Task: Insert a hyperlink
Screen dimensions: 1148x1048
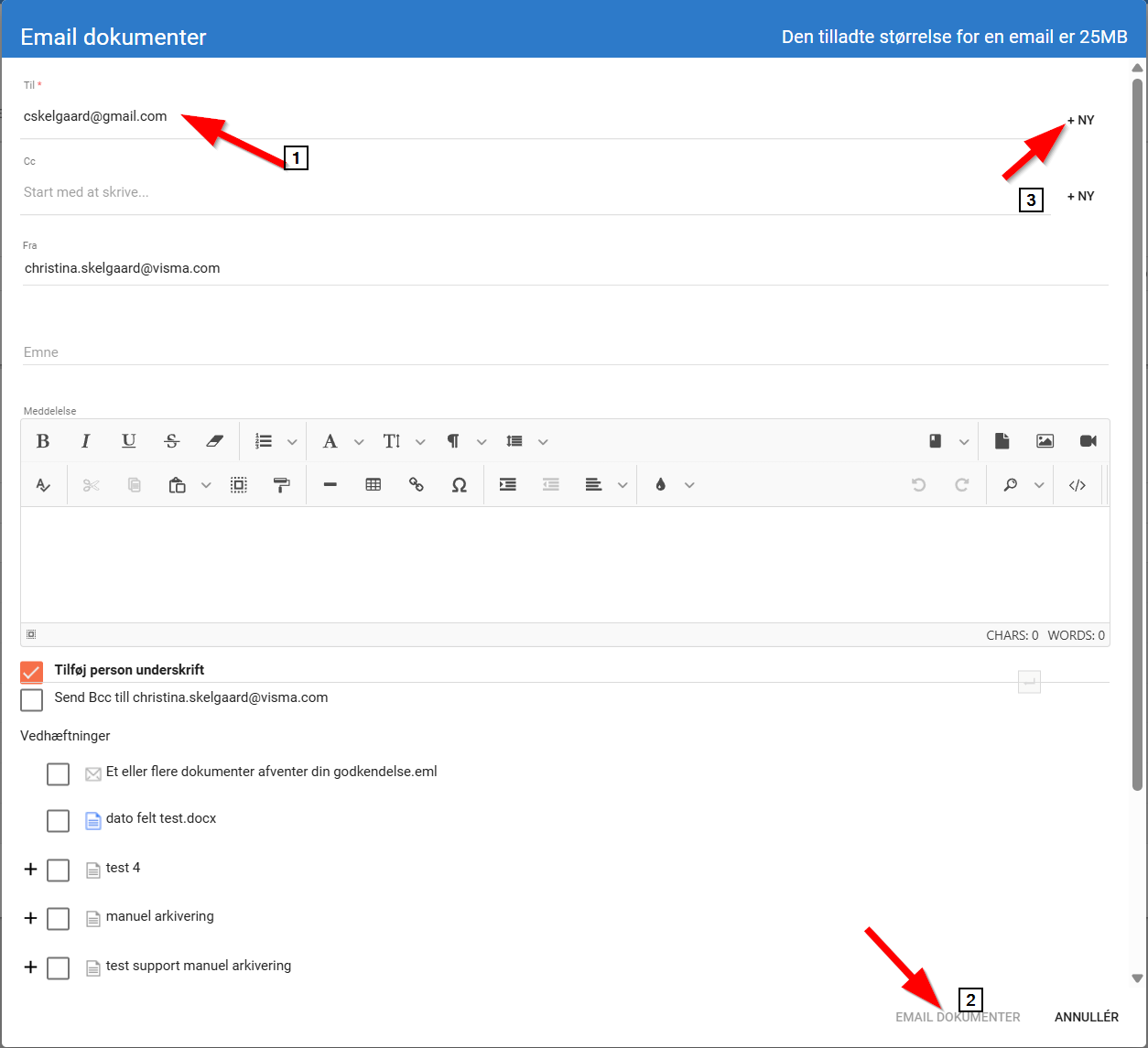Action: (x=417, y=485)
